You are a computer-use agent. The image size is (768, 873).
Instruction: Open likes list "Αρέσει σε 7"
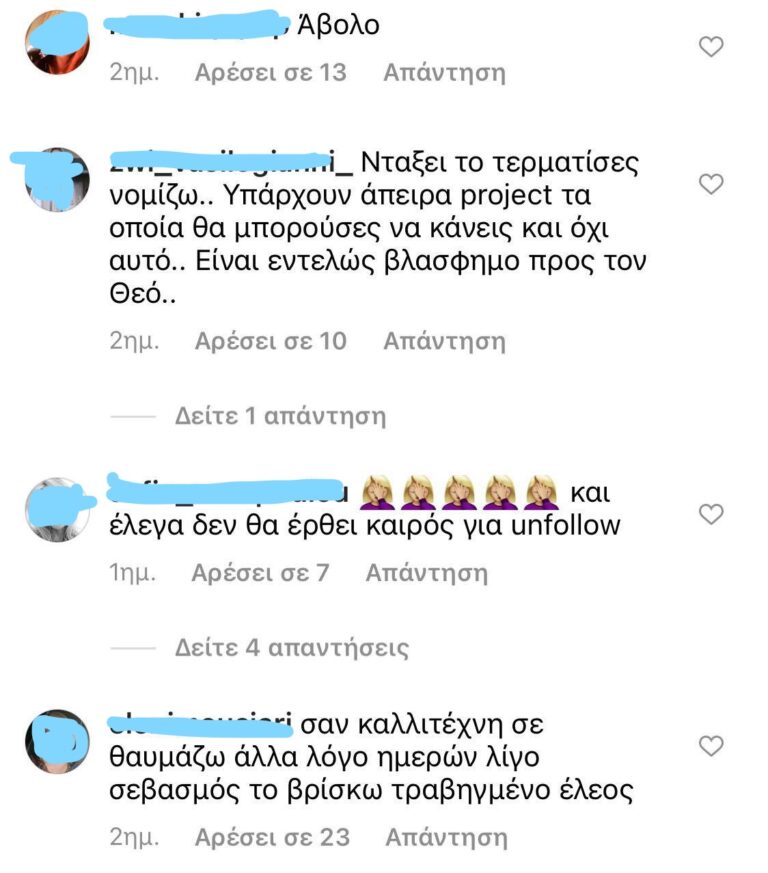[260, 573]
